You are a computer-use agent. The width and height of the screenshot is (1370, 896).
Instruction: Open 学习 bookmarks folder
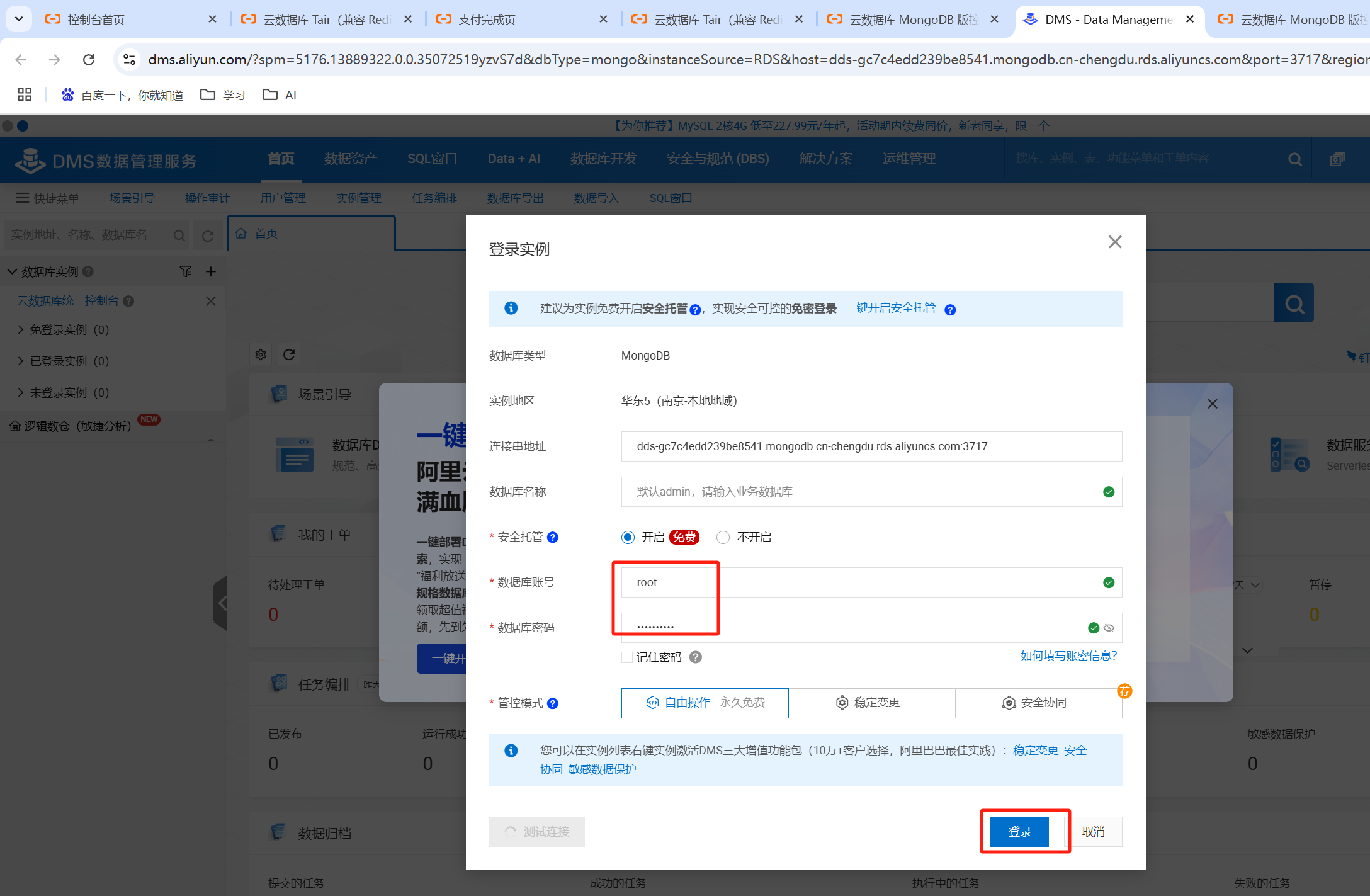pyautogui.click(x=223, y=95)
